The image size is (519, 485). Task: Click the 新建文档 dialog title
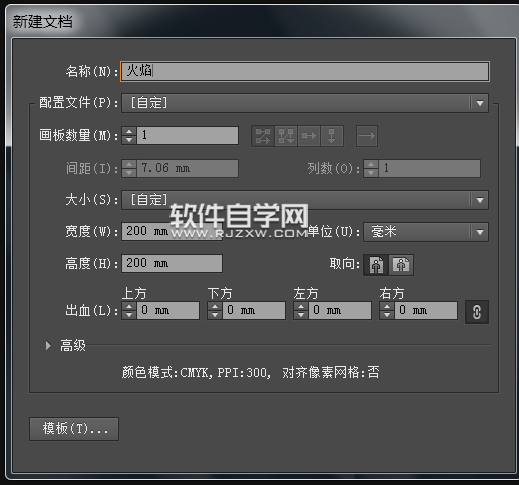tap(43, 22)
